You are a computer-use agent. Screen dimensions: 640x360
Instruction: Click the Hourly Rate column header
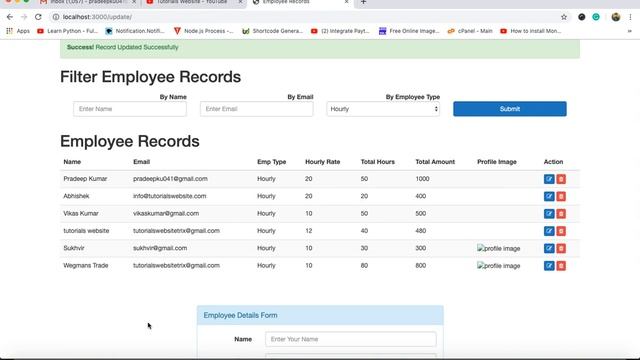322,162
